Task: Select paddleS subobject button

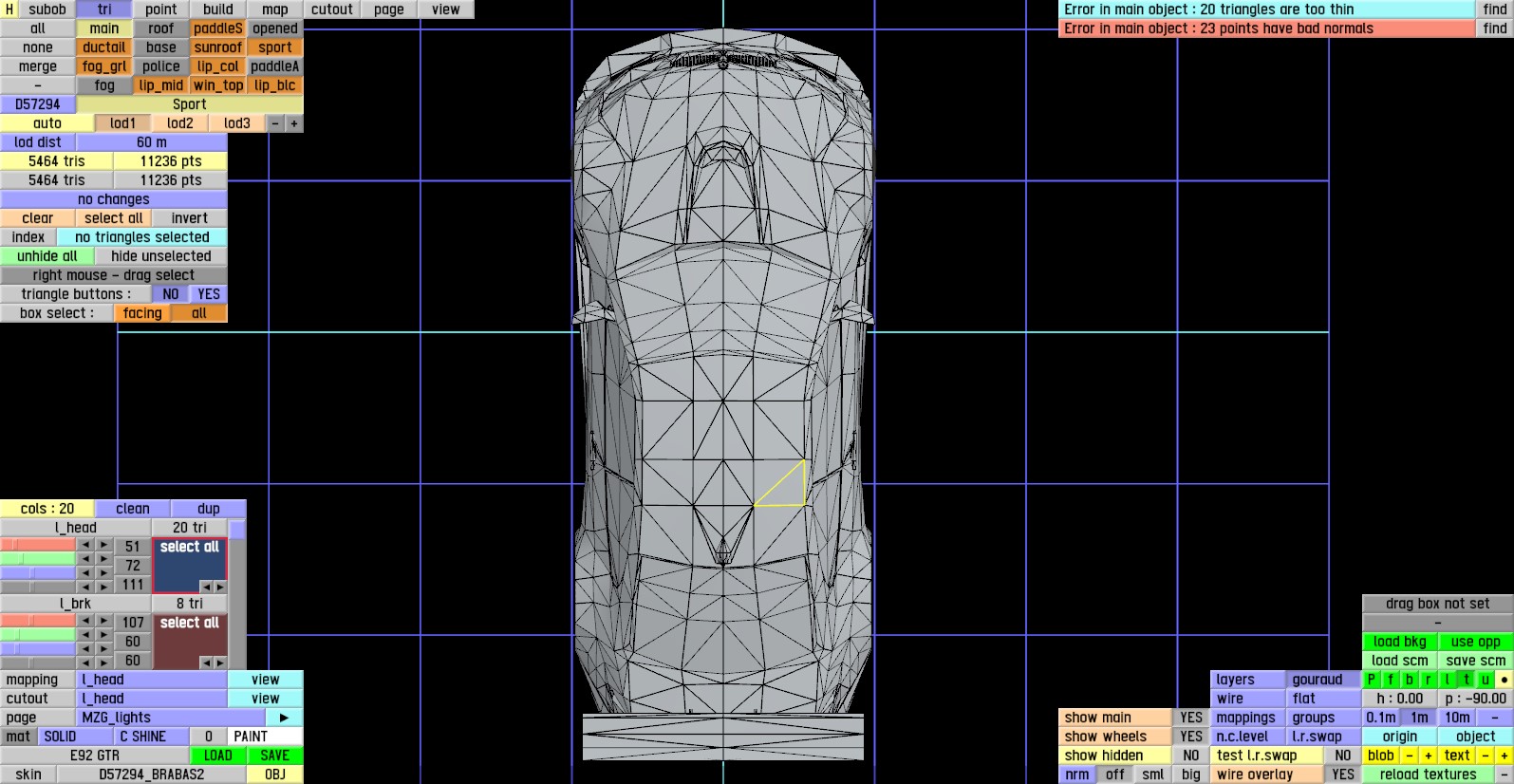Action: pos(218,28)
